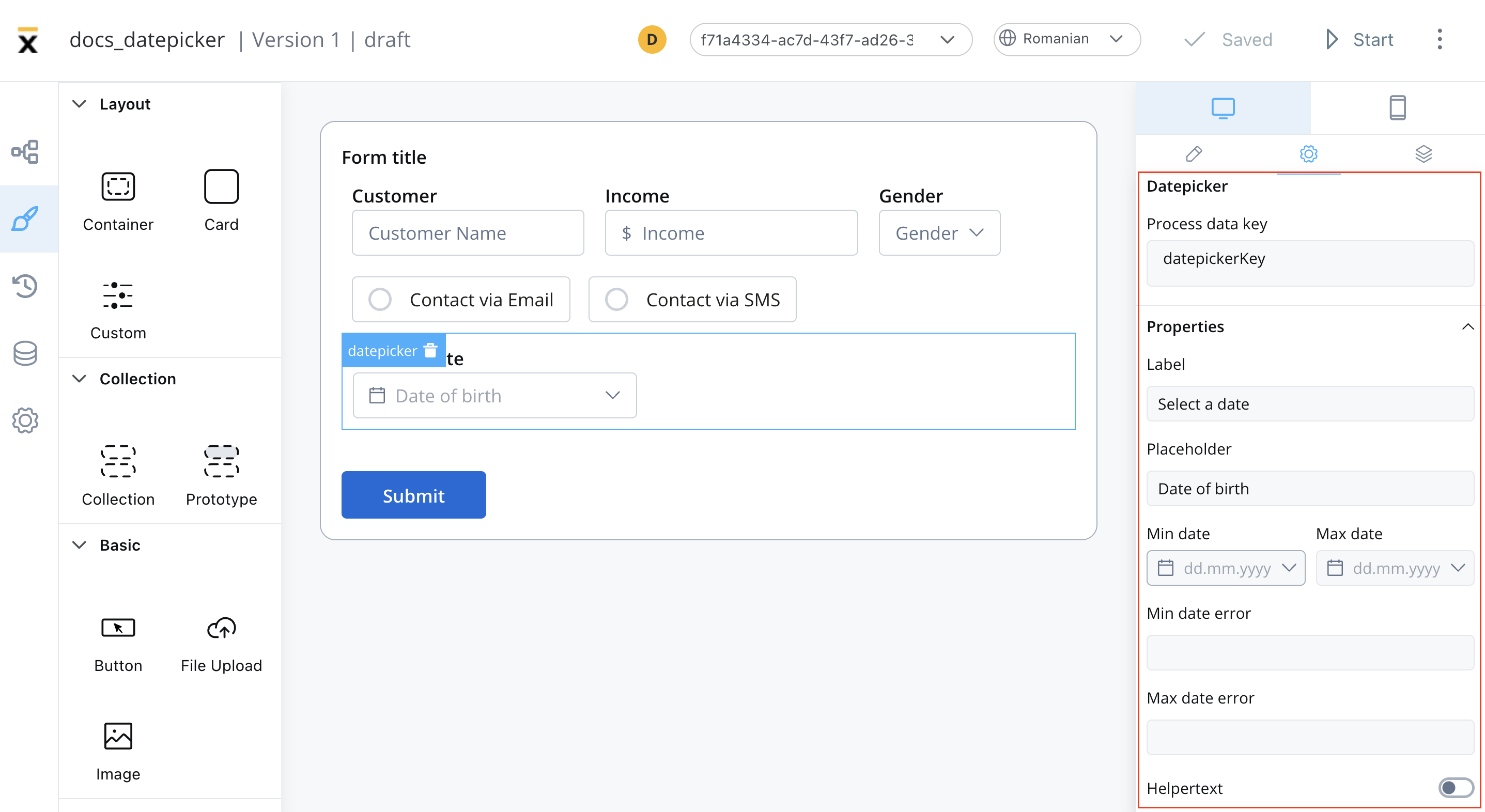This screenshot has height=812, width=1485.
Task: Open the three-dot more options menu
Action: [x=1440, y=40]
